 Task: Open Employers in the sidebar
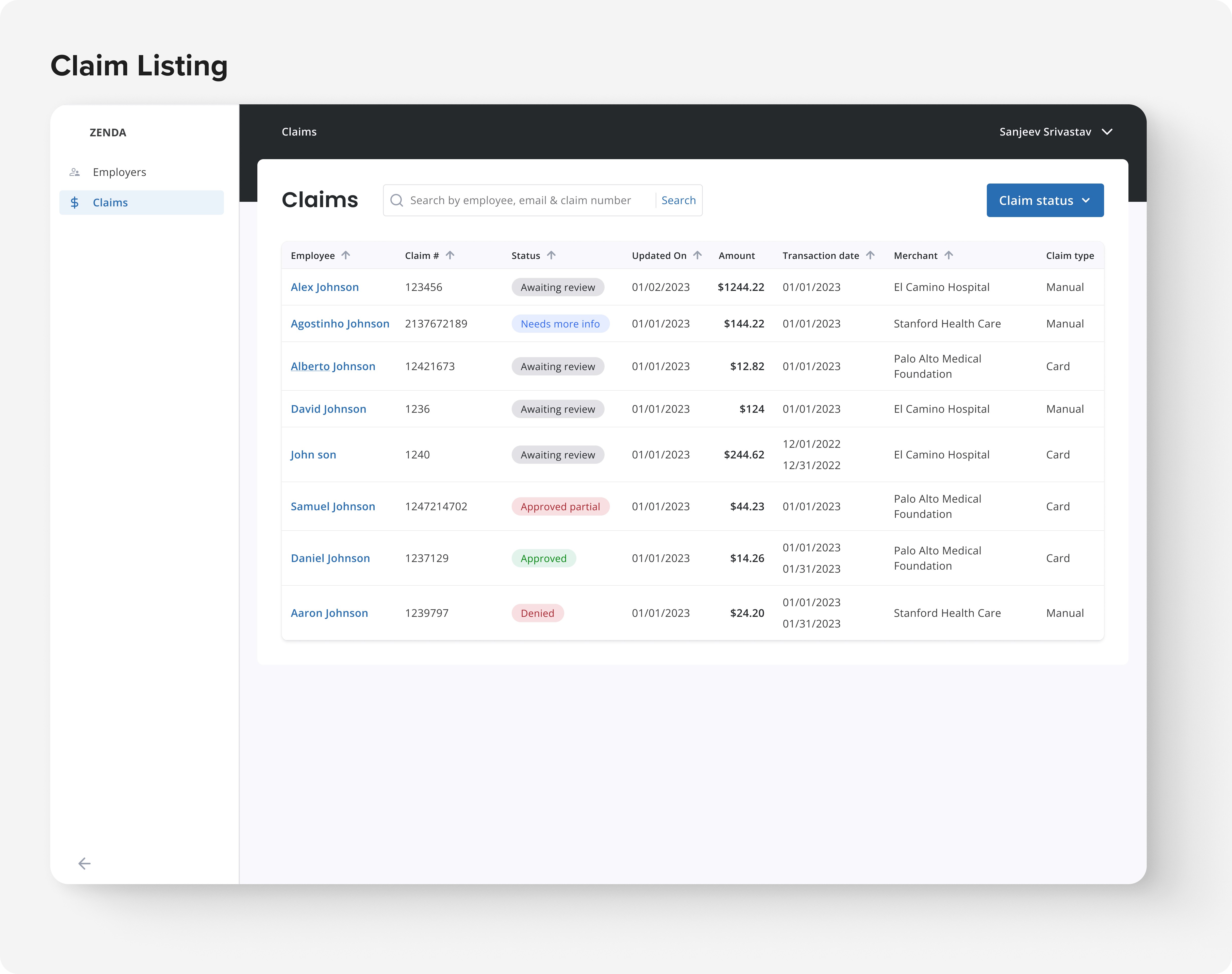tap(119, 172)
